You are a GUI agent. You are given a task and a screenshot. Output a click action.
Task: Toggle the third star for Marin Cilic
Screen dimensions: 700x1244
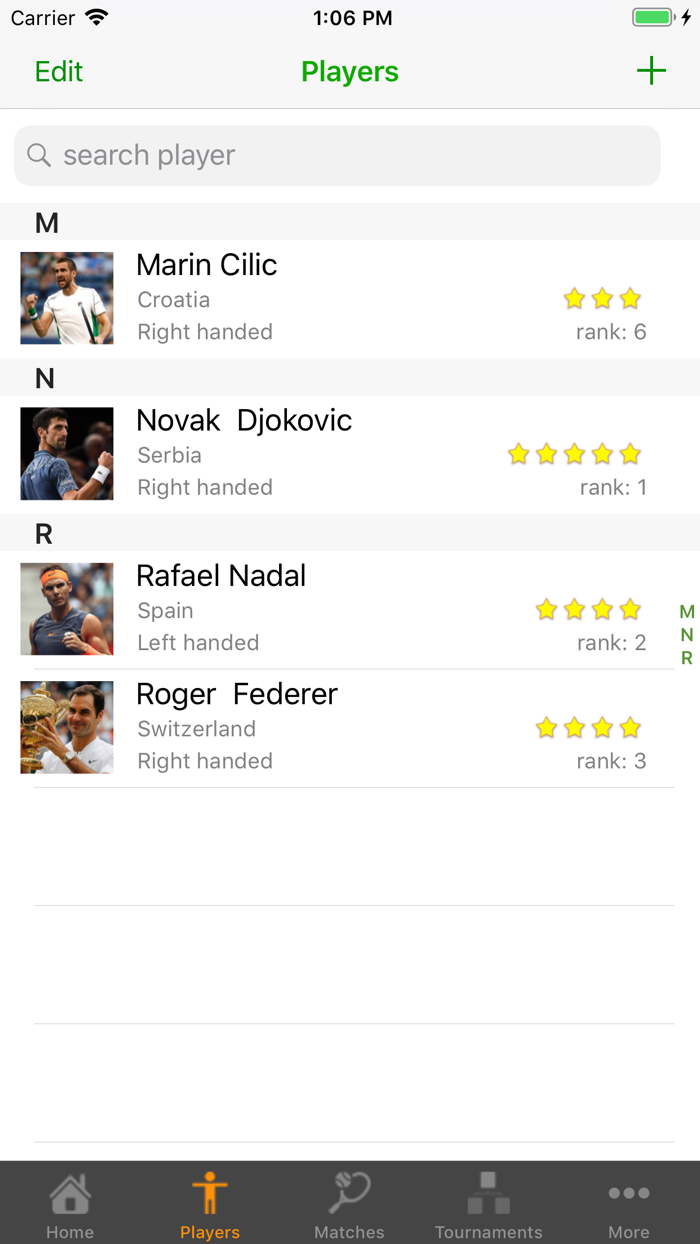click(x=629, y=298)
